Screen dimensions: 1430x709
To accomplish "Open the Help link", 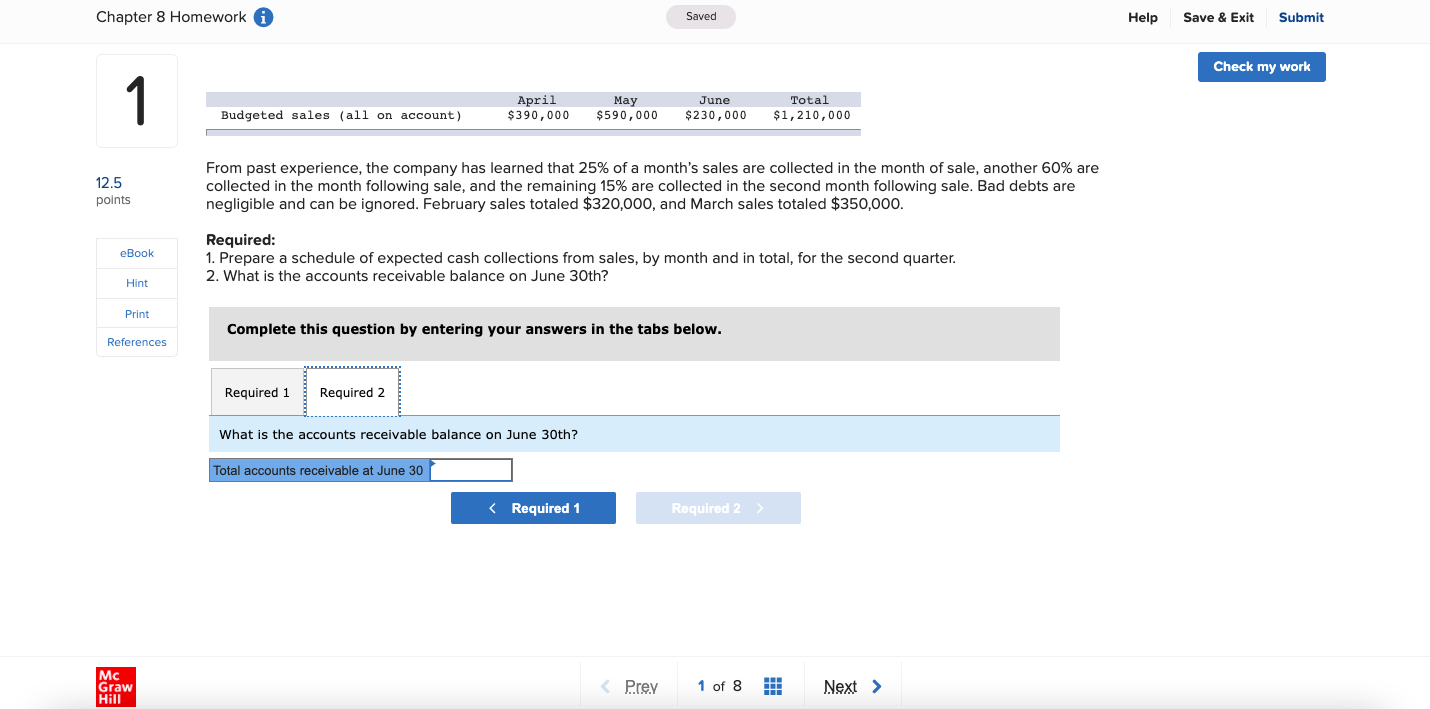I will coord(1142,17).
